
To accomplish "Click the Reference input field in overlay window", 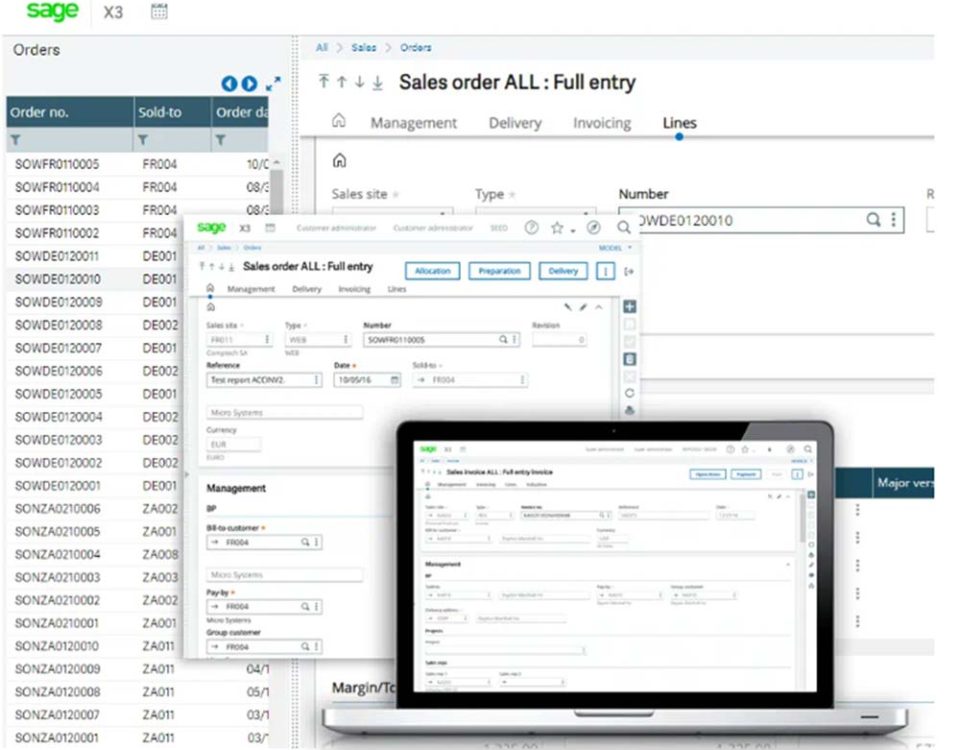I will pos(264,380).
